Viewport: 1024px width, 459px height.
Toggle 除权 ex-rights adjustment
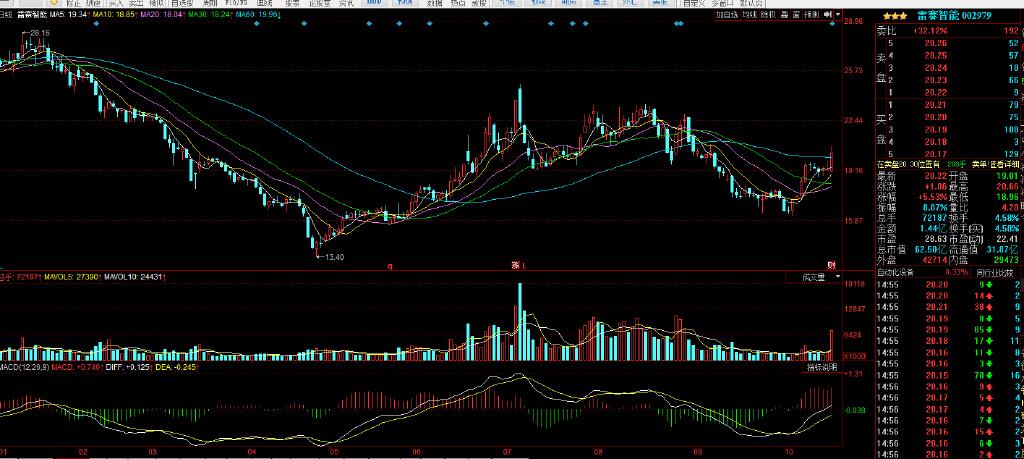pos(768,15)
